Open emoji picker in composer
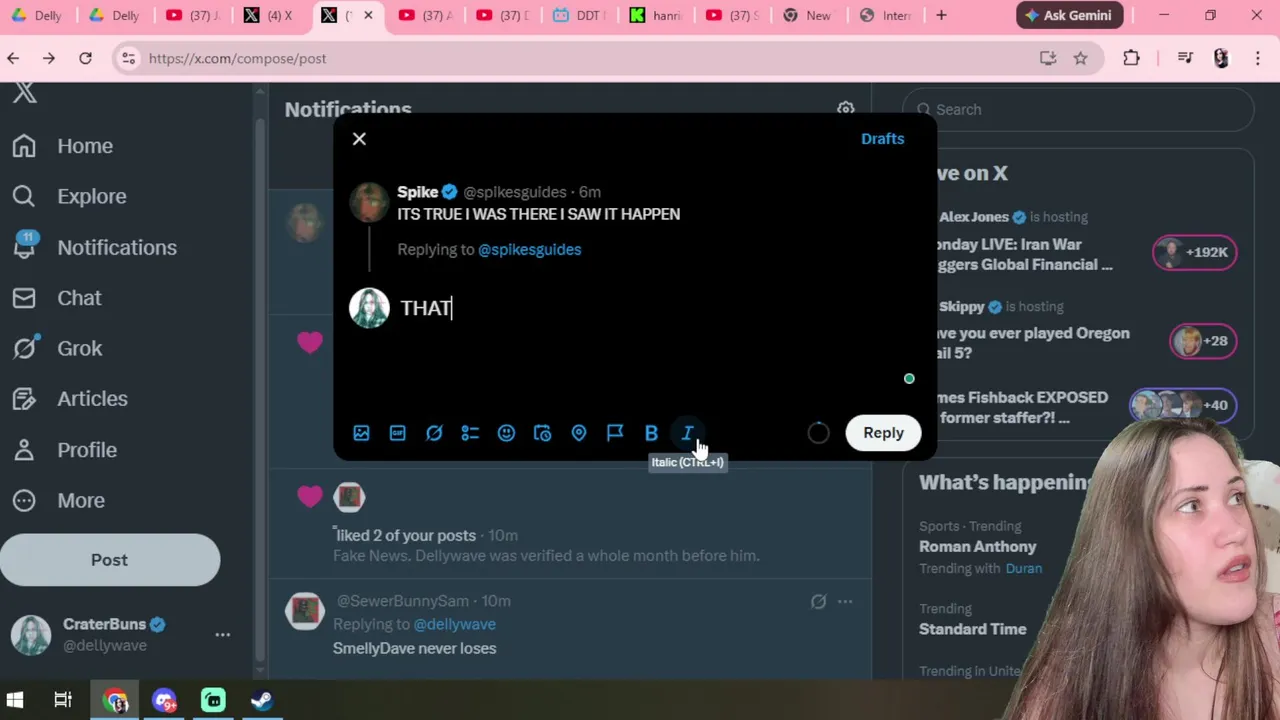The width and height of the screenshot is (1280, 720). [x=506, y=433]
